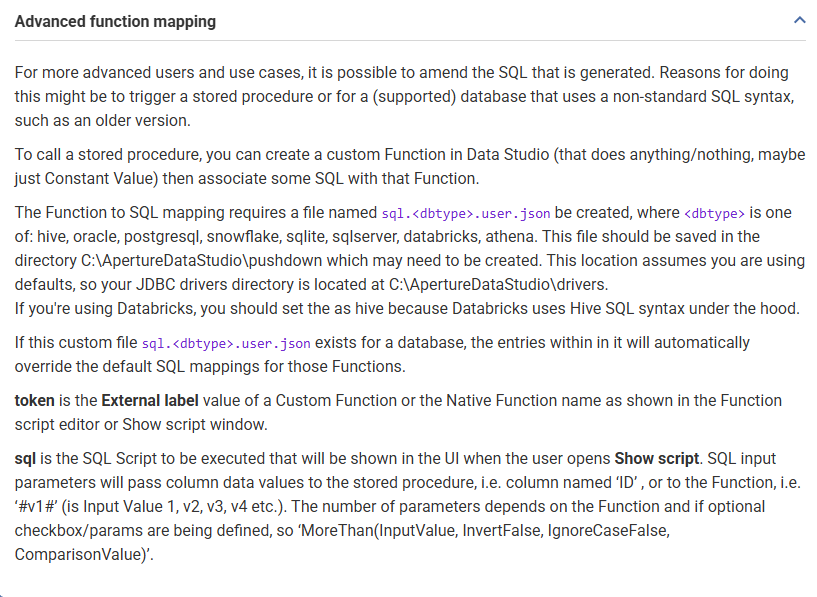Click the first sql.<dbtype>.user.json code snippet

point(466,214)
